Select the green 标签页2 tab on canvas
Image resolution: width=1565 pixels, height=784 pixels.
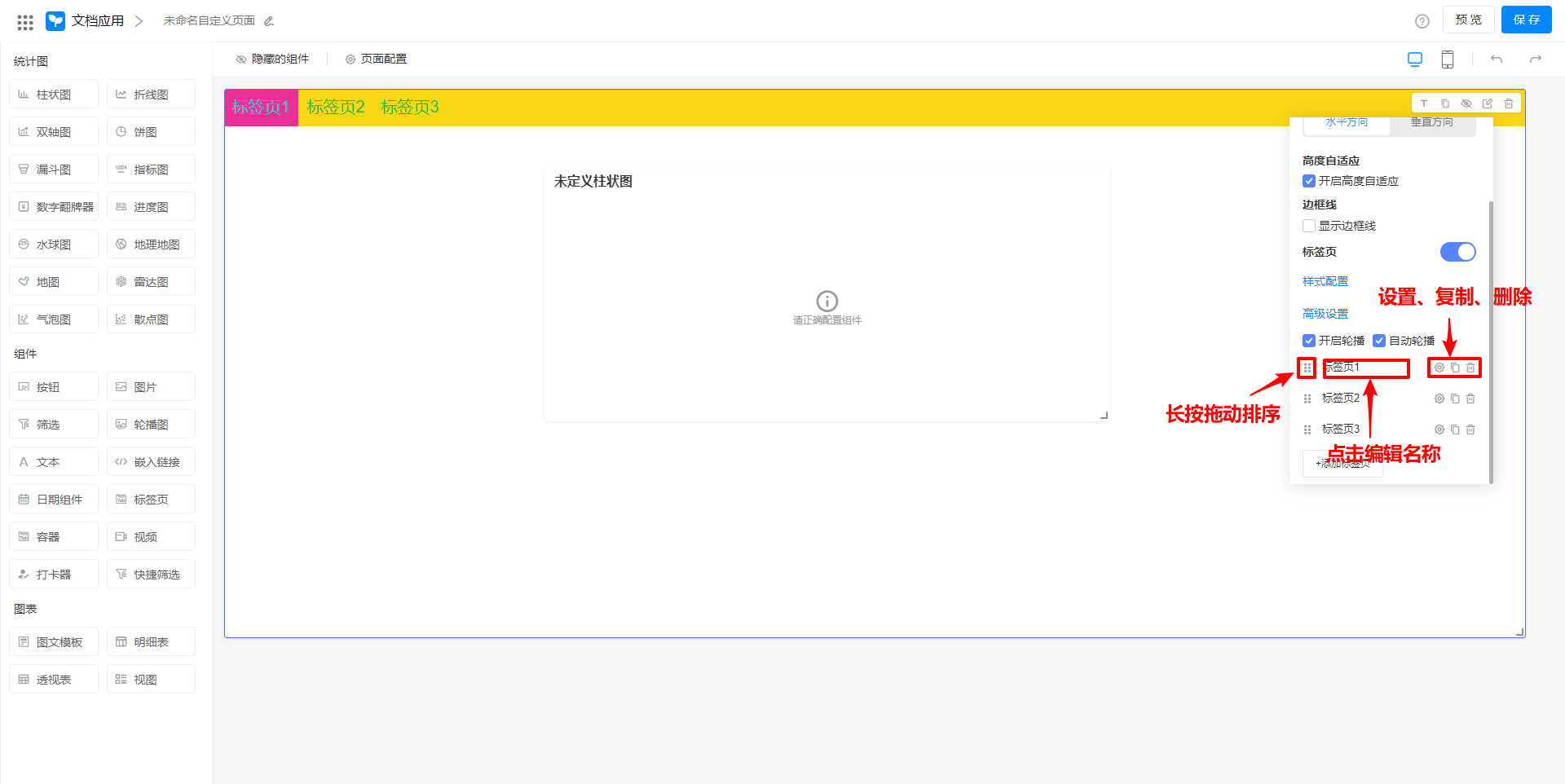point(335,108)
